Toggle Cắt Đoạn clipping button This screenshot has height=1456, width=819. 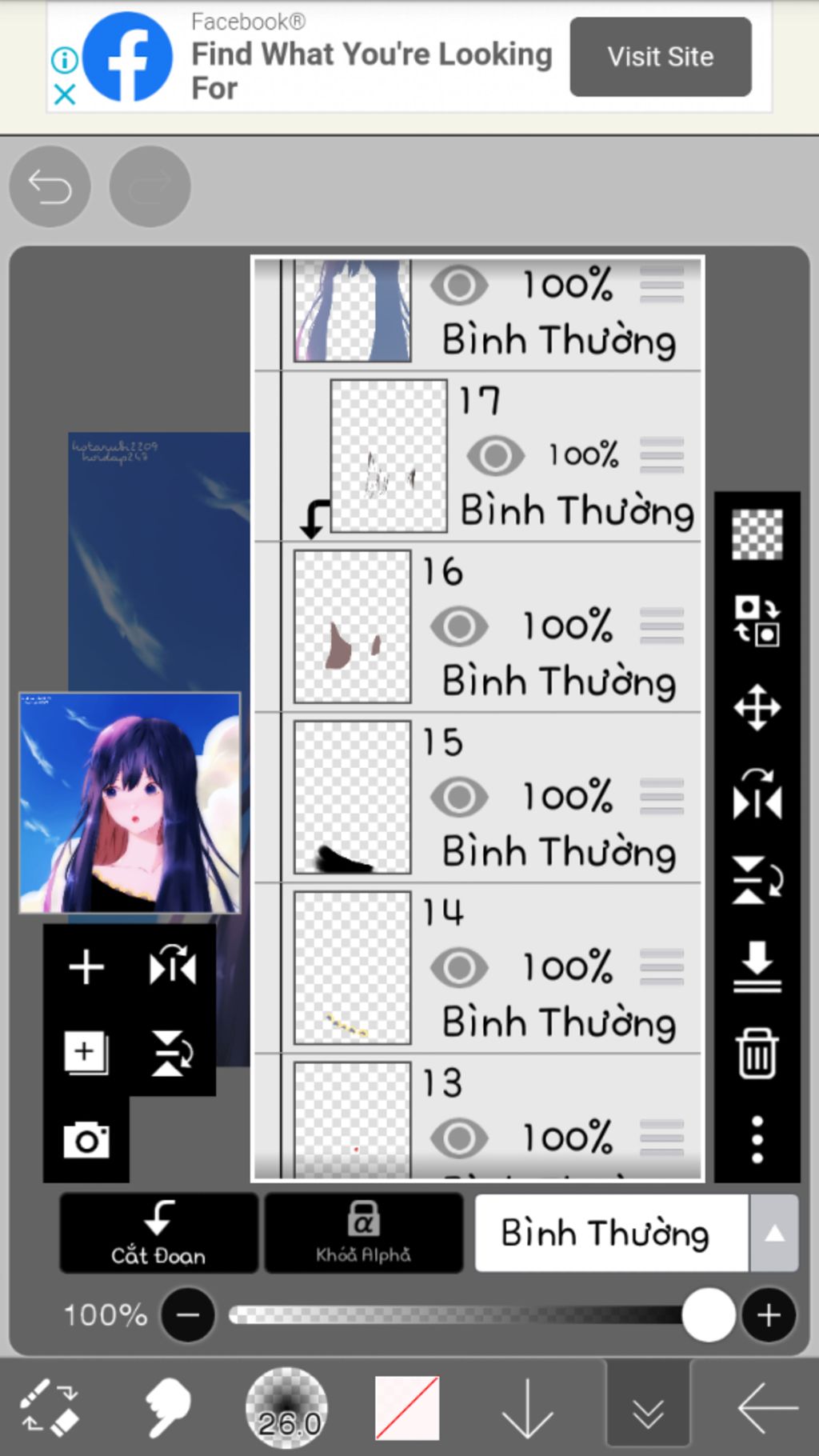[158, 1233]
